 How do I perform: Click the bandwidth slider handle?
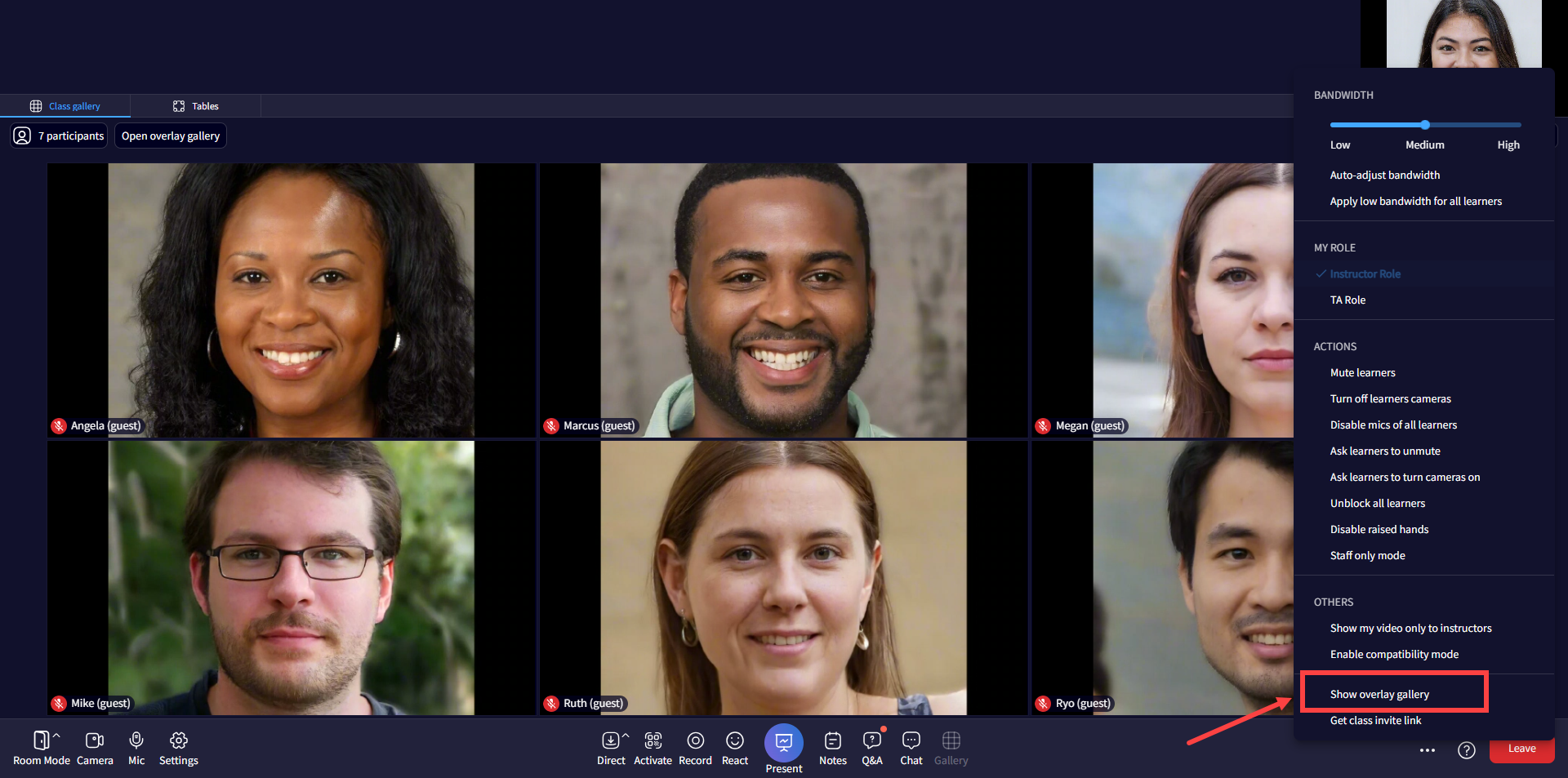pos(1425,125)
